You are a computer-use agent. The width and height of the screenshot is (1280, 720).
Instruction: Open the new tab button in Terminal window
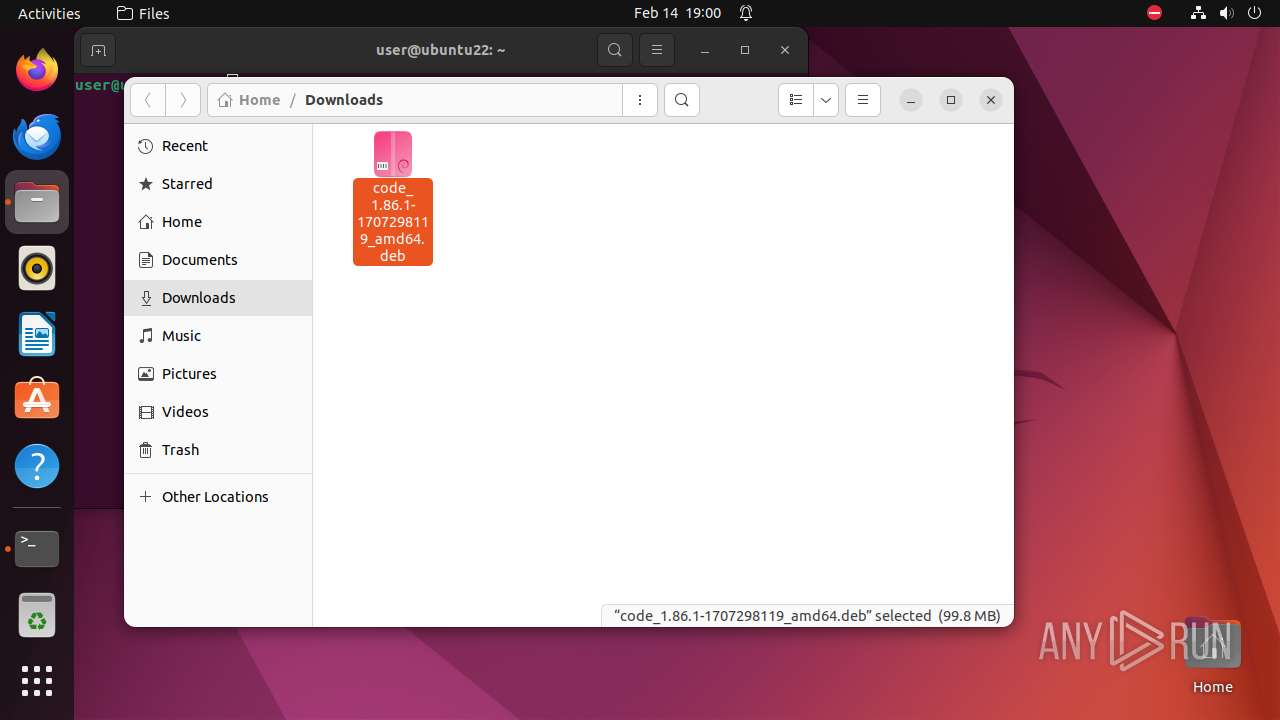point(98,50)
